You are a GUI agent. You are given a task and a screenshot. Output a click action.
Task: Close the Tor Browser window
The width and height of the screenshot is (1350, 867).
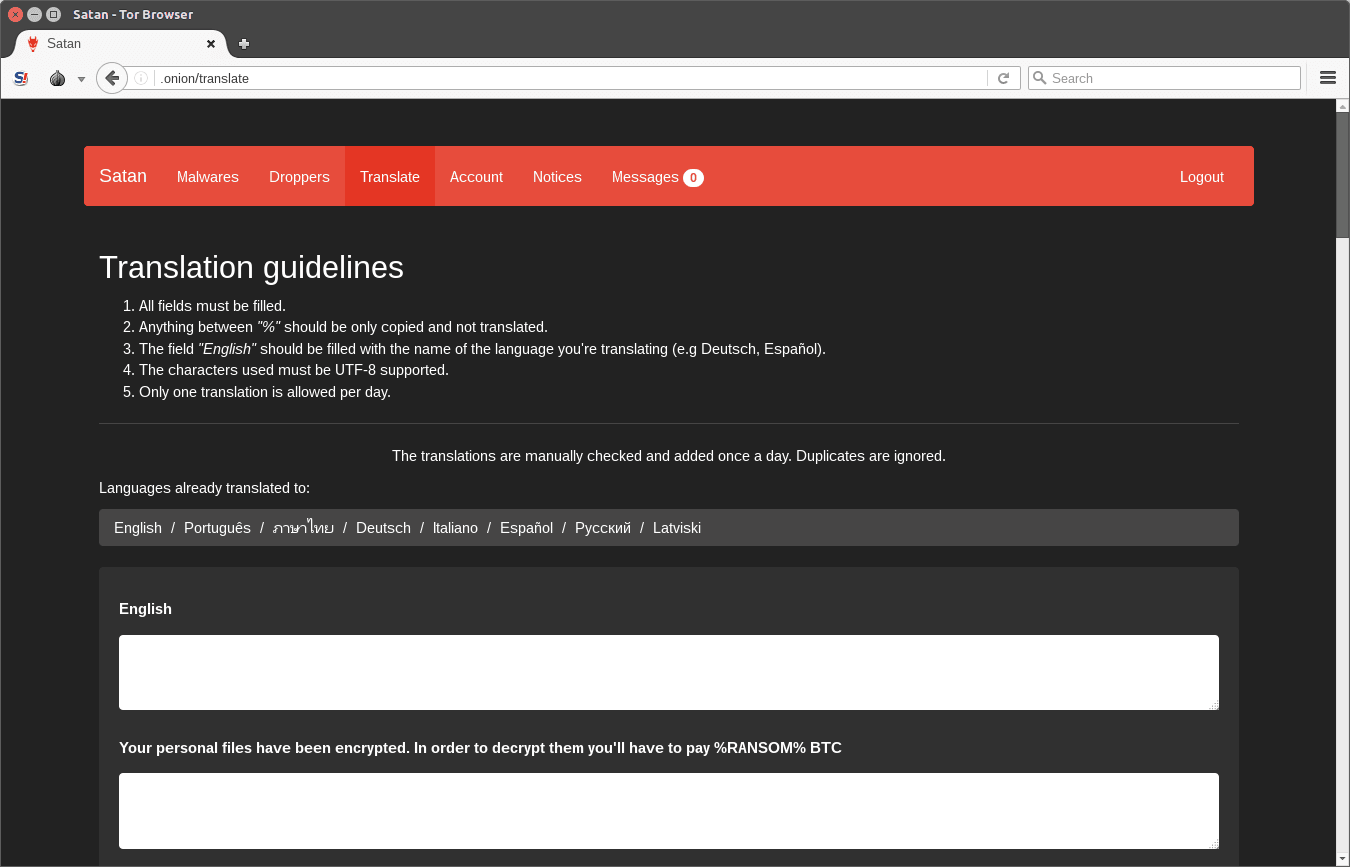coord(15,14)
